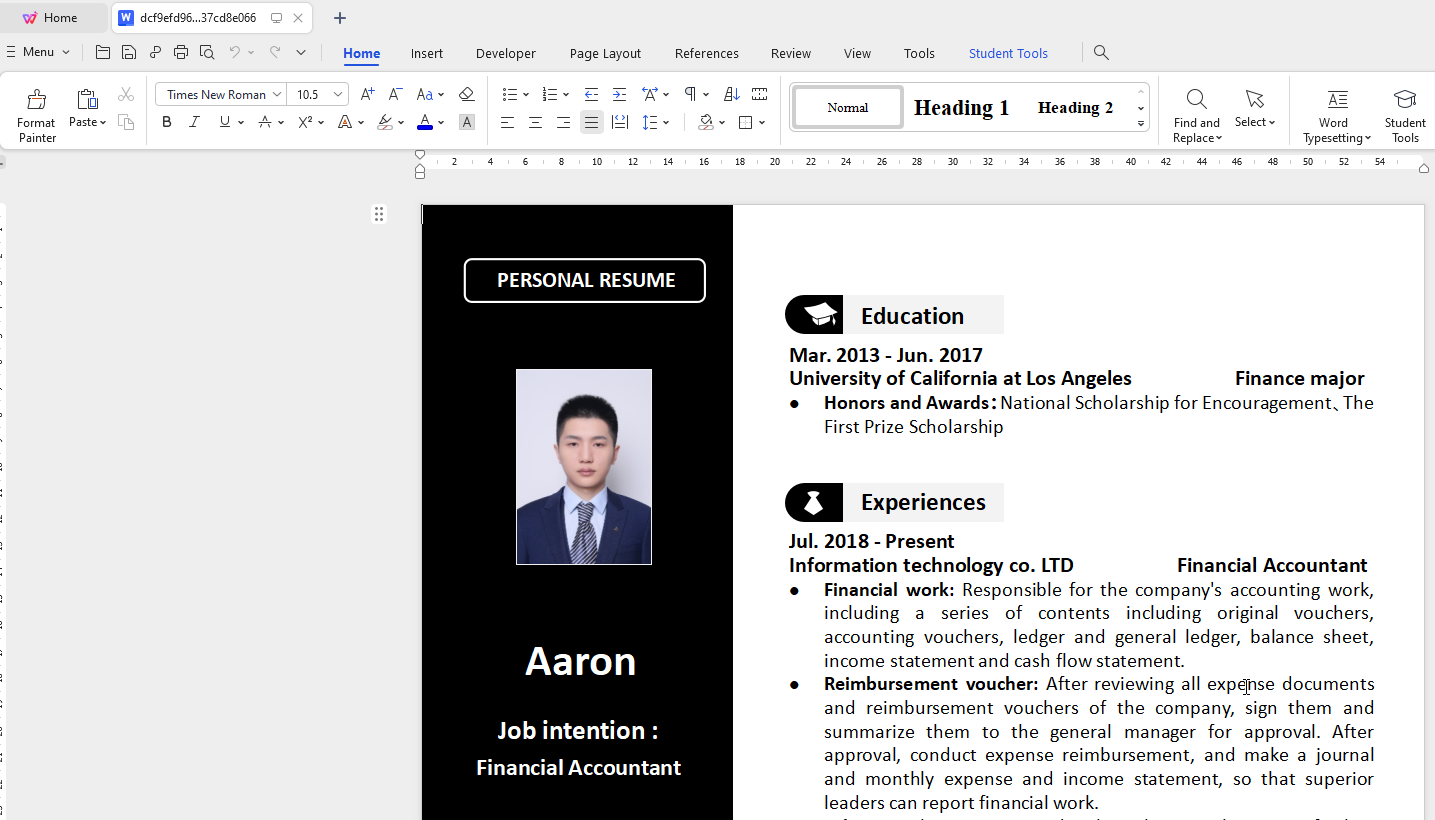The image size is (1435, 820).
Task: Click the Normal style preset
Action: (847, 105)
